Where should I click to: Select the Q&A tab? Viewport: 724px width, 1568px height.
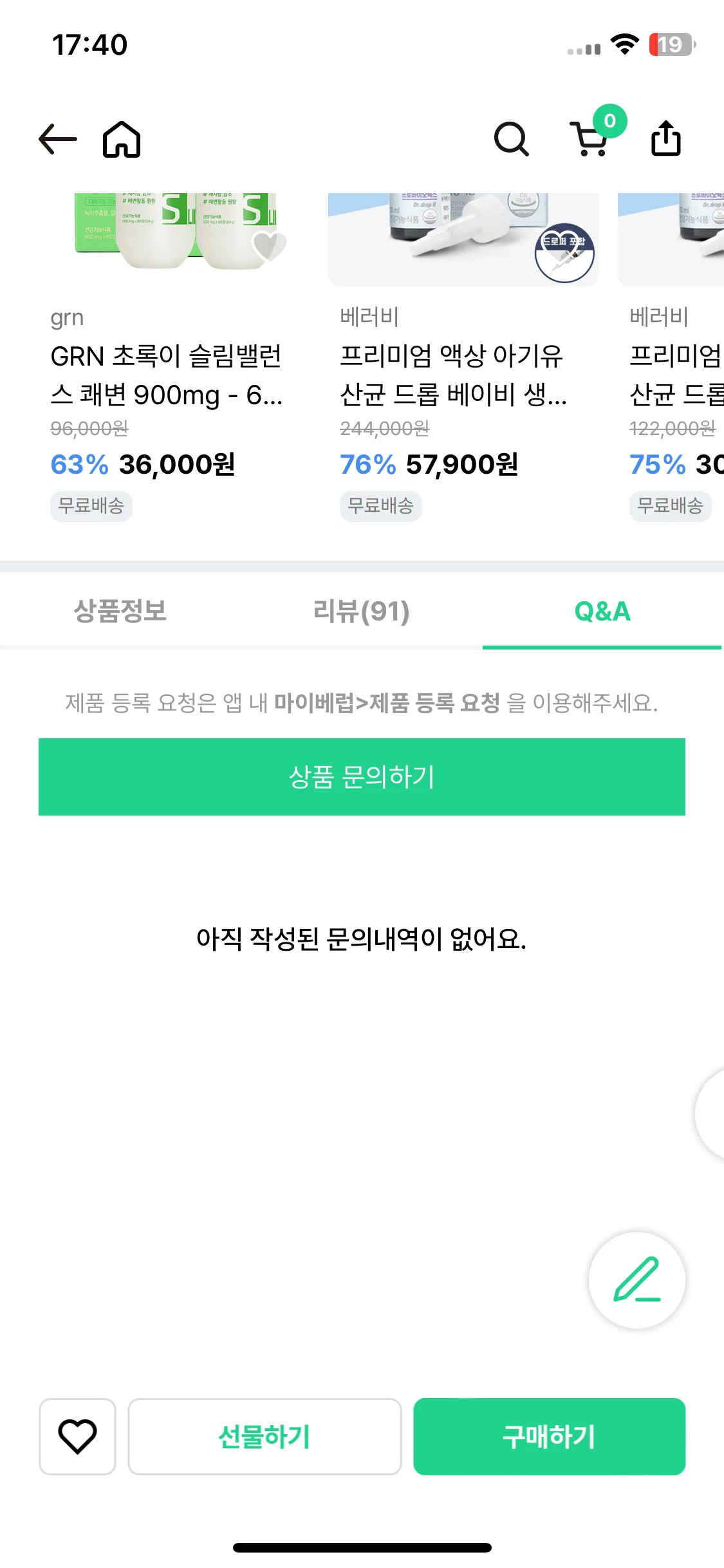(602, 611)
